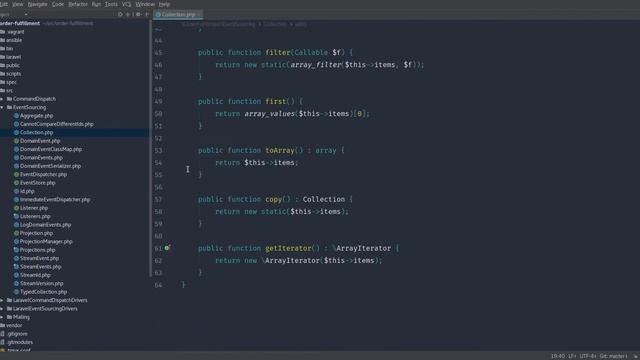Expand the LaravelCommandDispatchDrivers folder

(2, 300)
